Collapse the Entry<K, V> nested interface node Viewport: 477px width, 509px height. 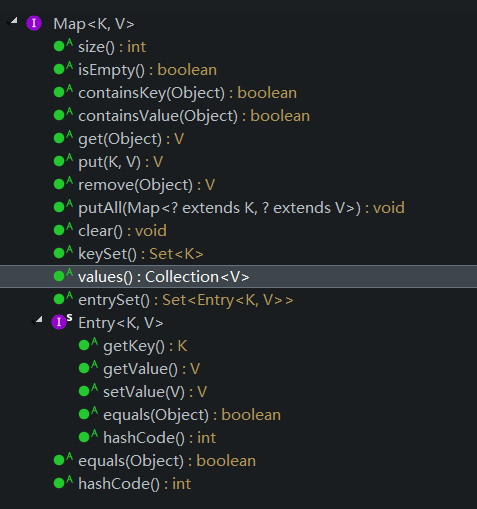coord(37,321)
